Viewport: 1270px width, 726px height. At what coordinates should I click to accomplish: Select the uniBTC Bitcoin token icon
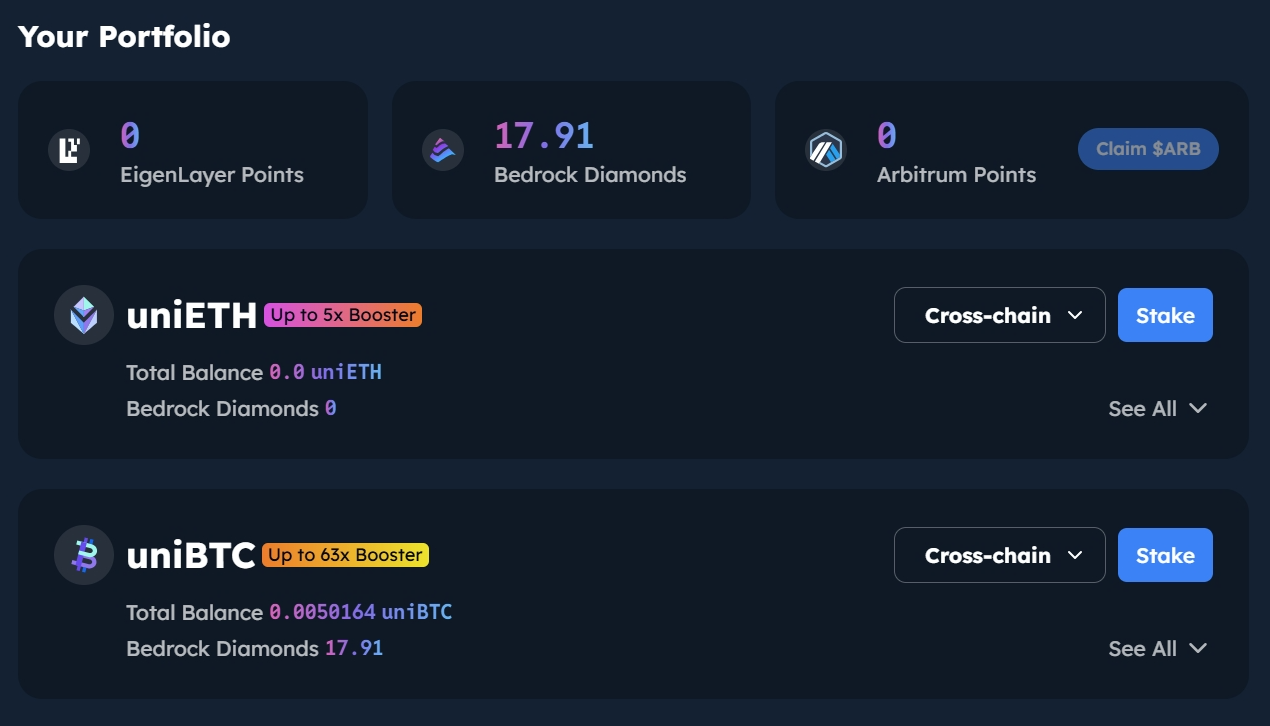point(84,554)
